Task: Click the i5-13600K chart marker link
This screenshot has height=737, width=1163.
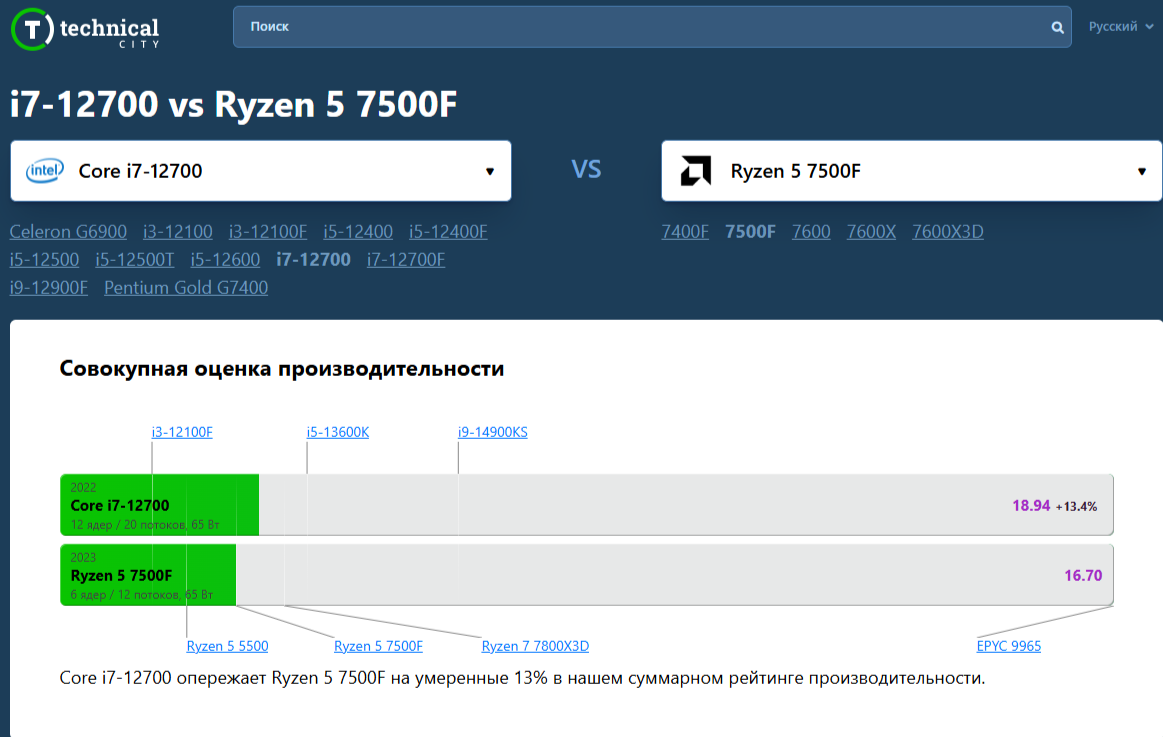Action: tap(337, 432)
